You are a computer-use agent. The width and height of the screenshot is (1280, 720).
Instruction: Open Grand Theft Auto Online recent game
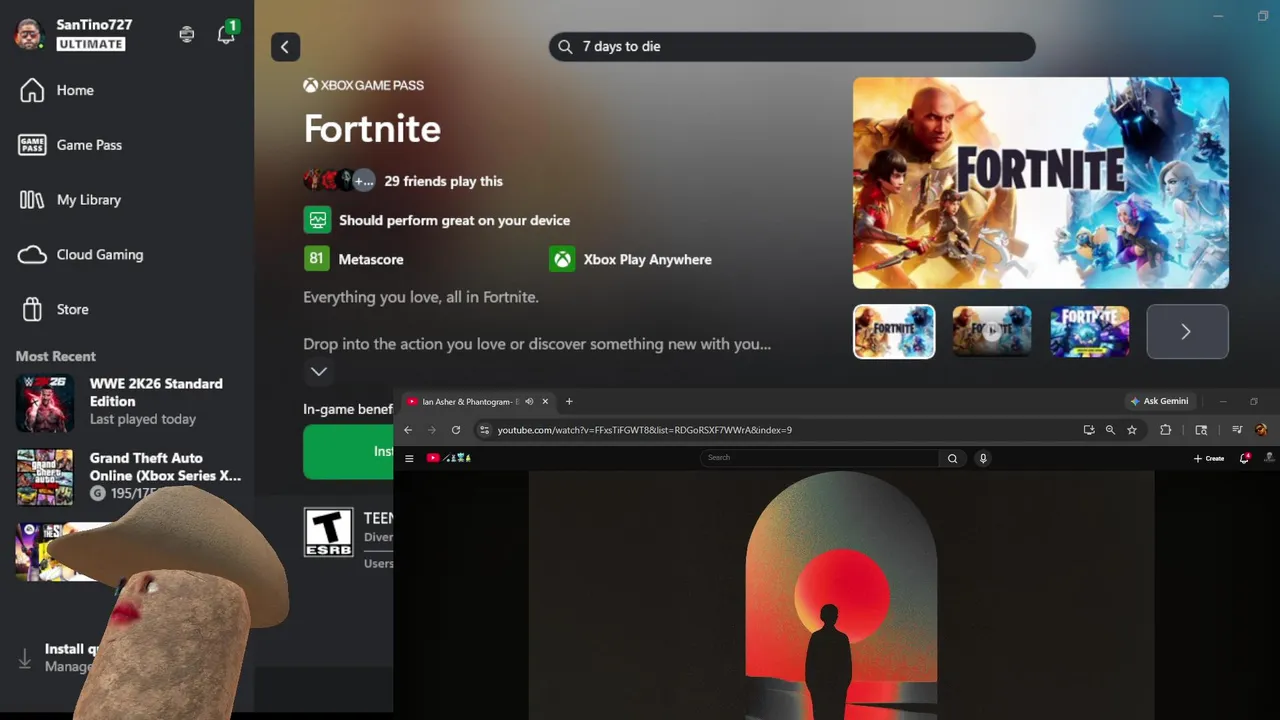pyautogui.click(x=128, y=475)
